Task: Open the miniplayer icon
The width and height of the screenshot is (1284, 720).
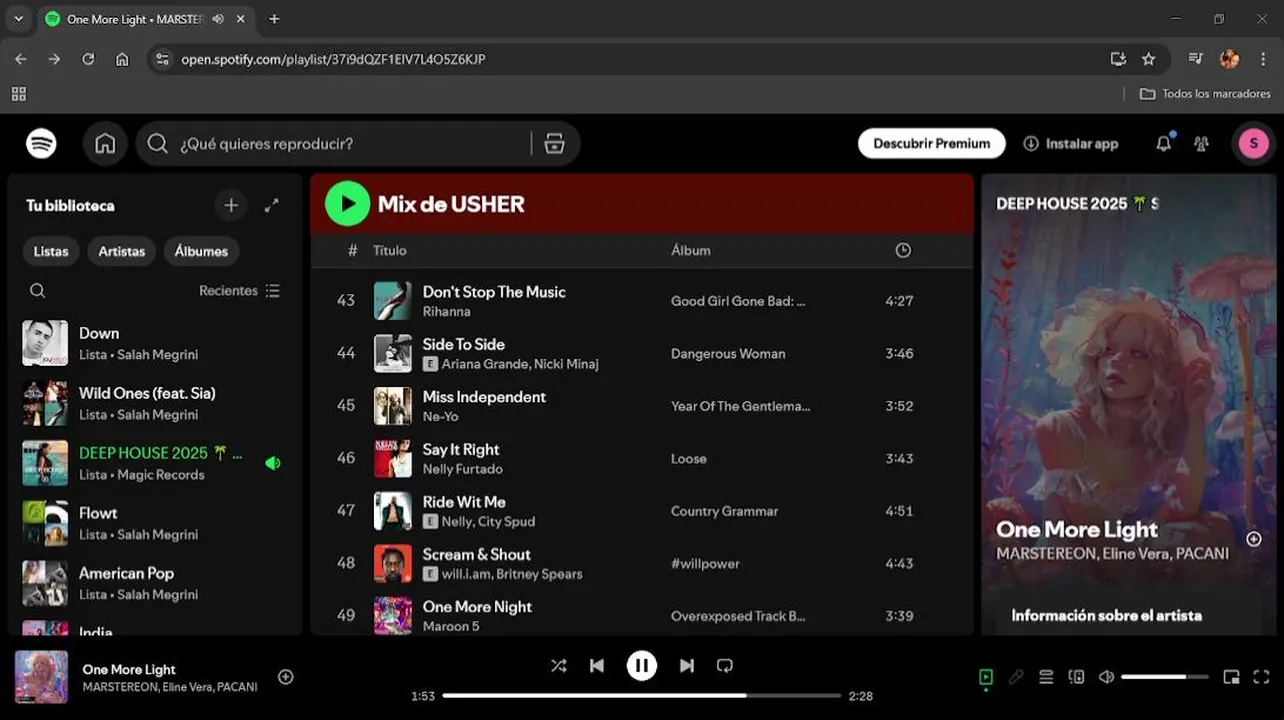Action: [x=1231, y=677]
